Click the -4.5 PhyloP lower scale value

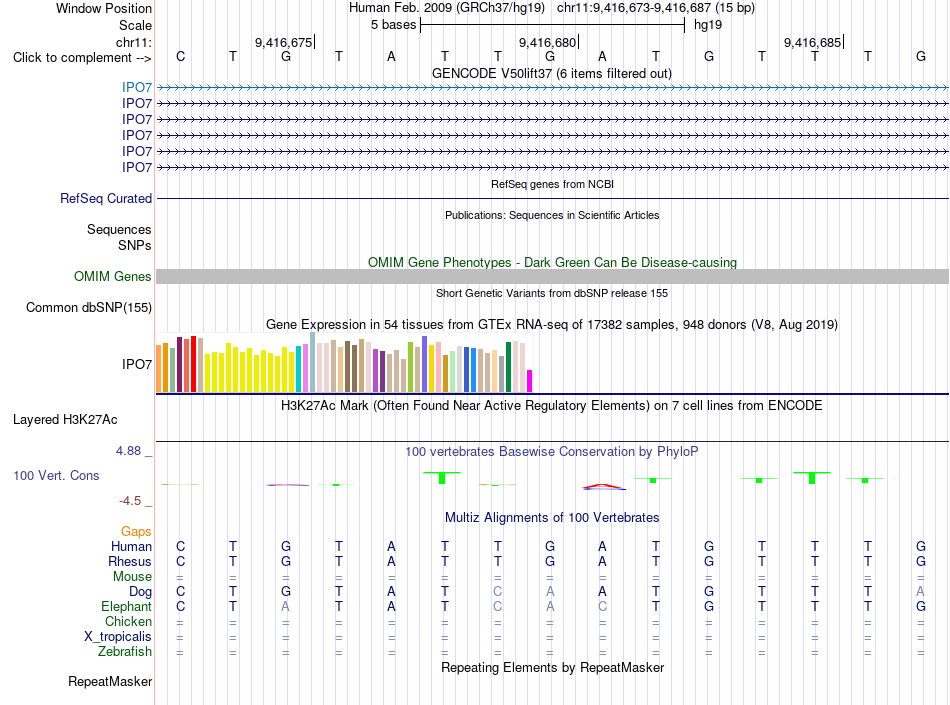tap(130, 501)
